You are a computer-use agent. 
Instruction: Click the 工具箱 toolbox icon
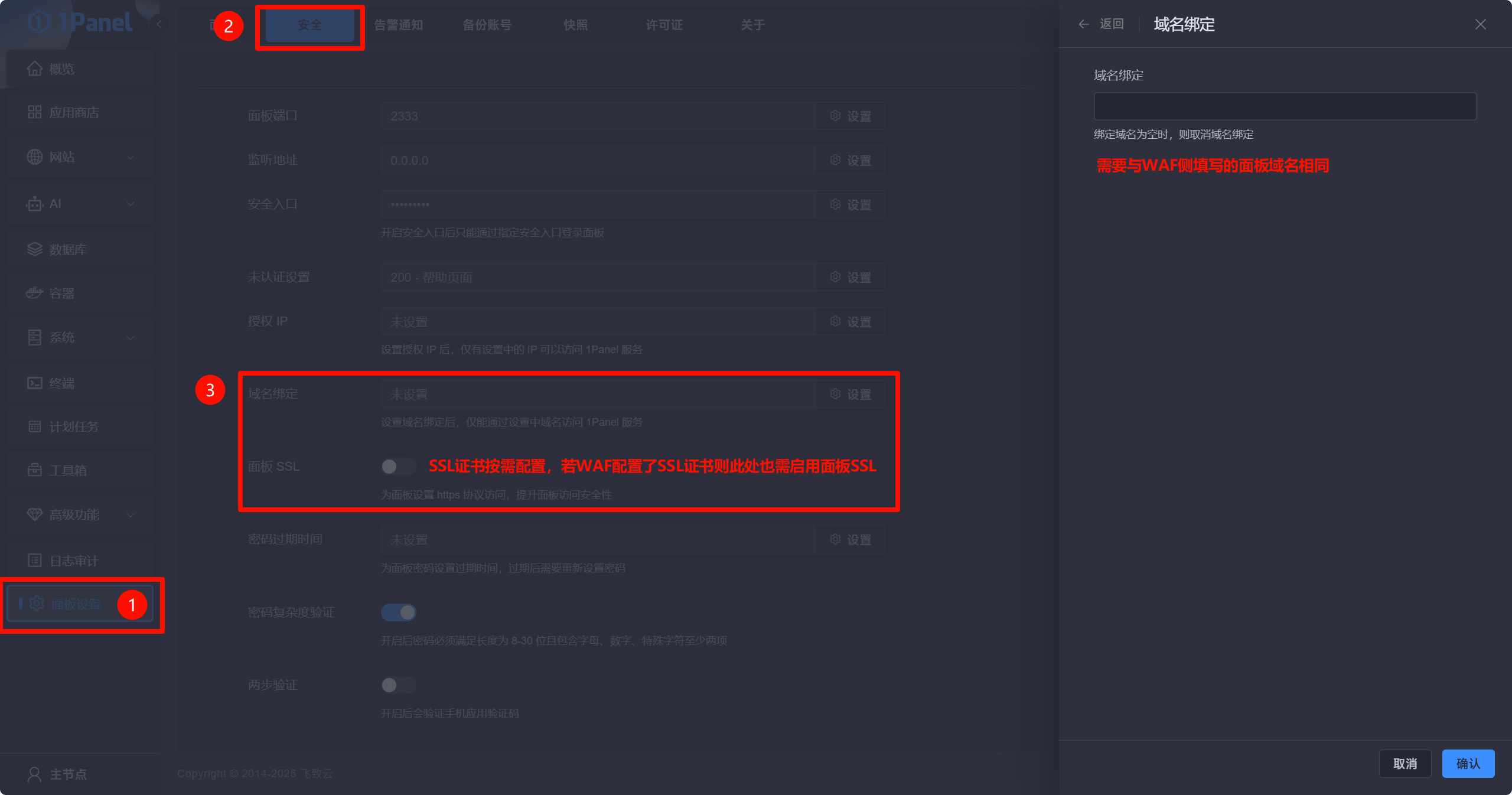click(35, 470)
